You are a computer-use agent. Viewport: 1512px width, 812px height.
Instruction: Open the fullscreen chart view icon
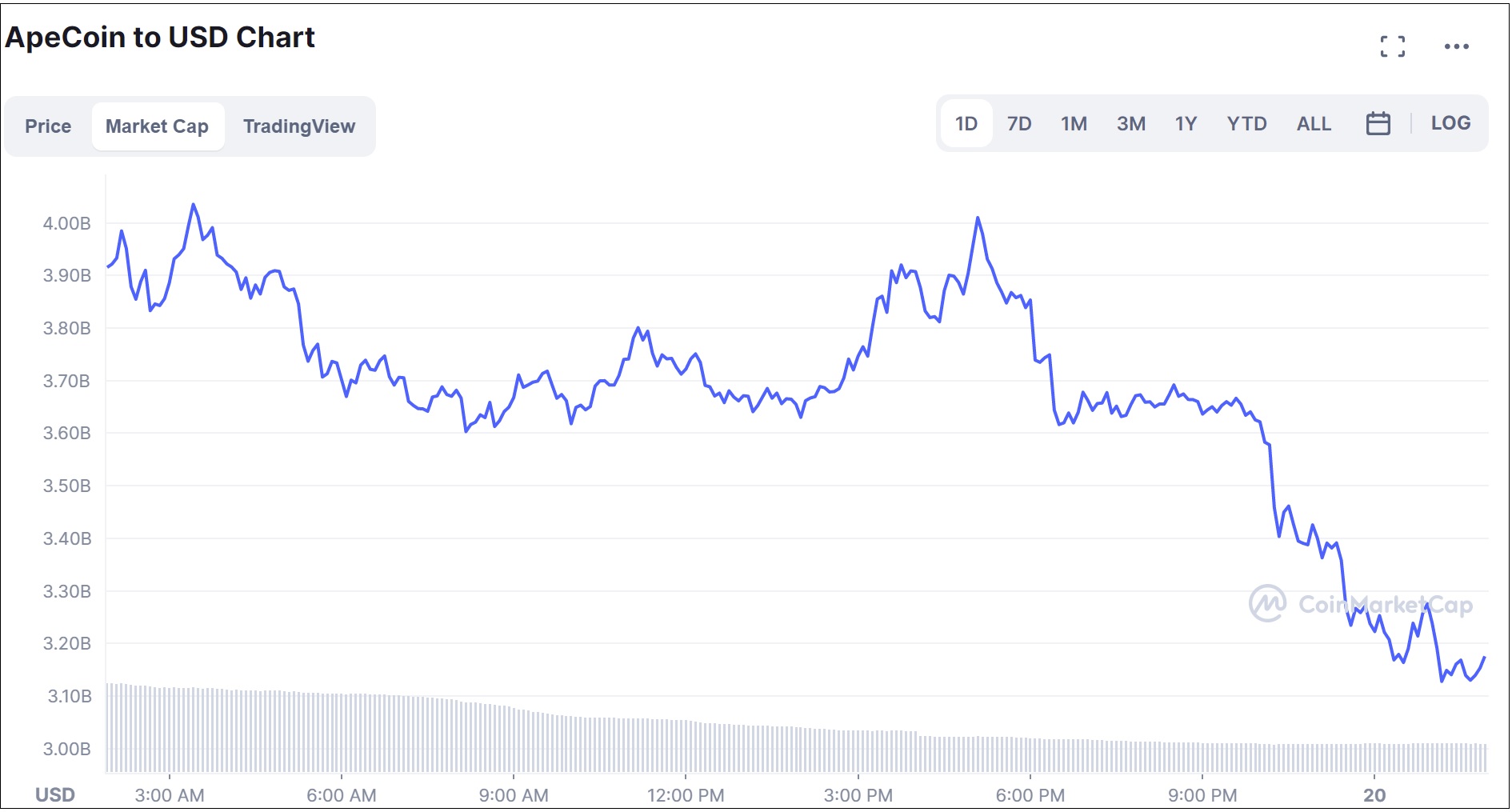tap(1394, 46)
